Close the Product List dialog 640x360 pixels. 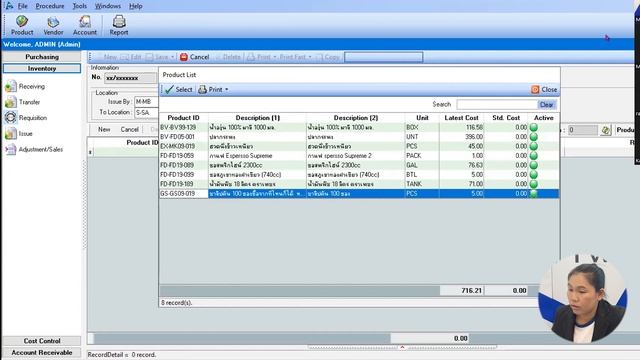coord(544,89)
